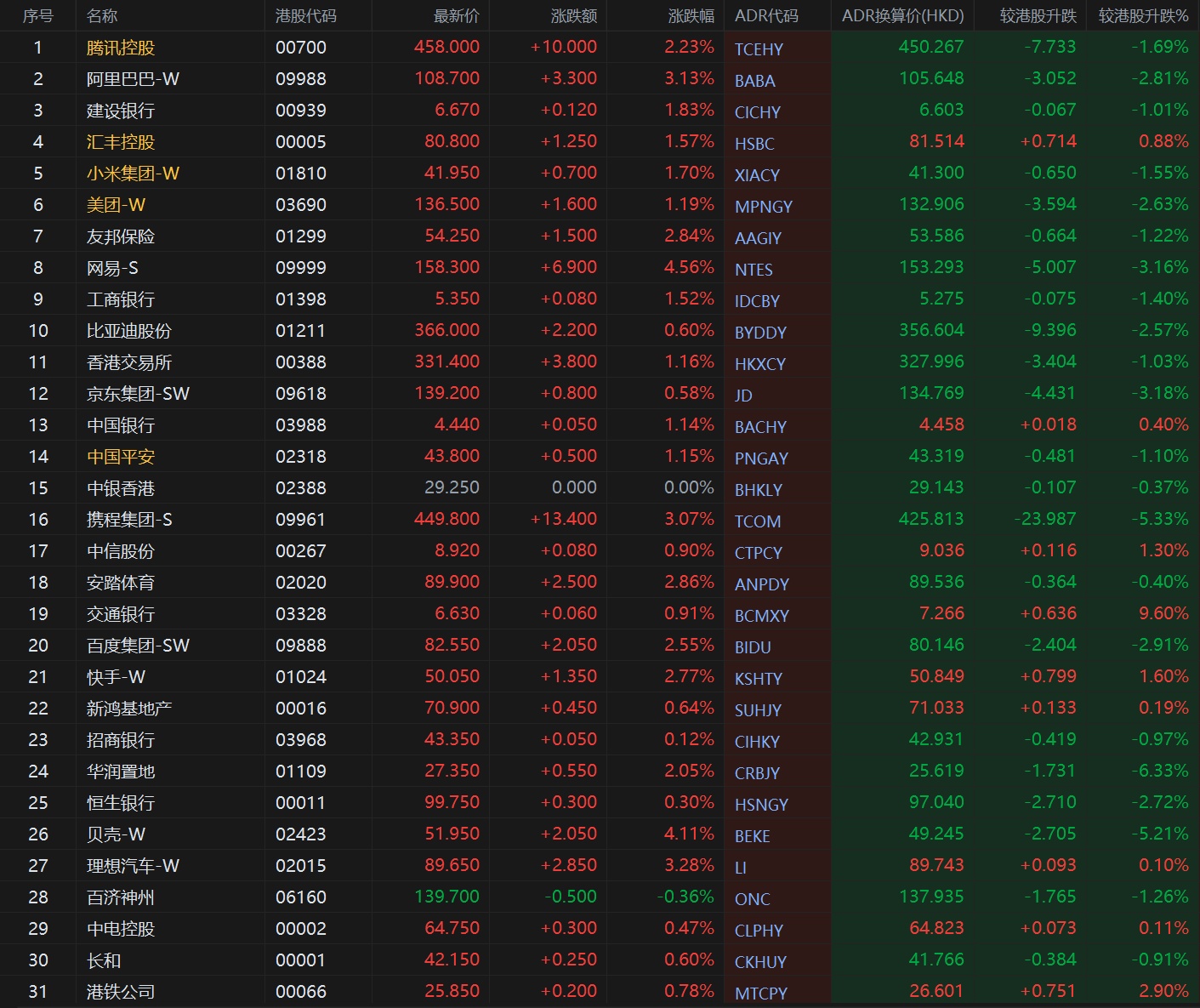
Task: Select the BIDU ADR code
Action: coord(753,647)
